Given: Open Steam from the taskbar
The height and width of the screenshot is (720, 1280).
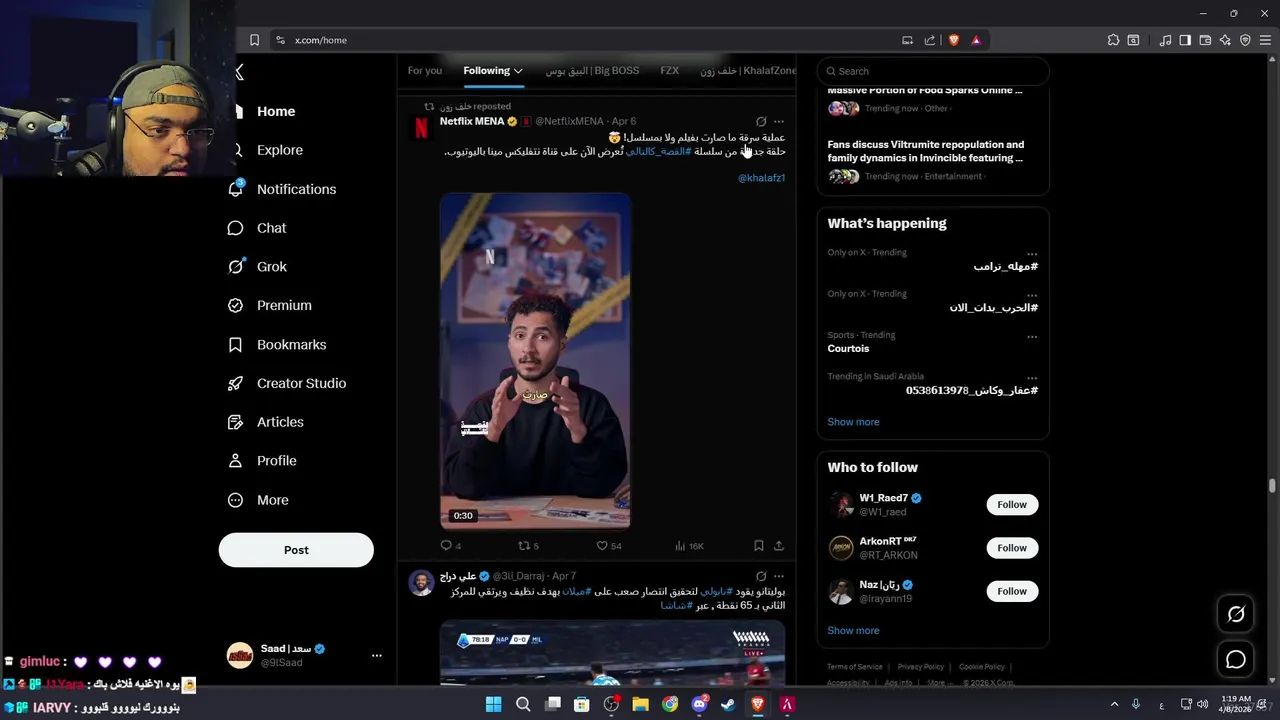Looking at the screenshot, I should (728, 705).
